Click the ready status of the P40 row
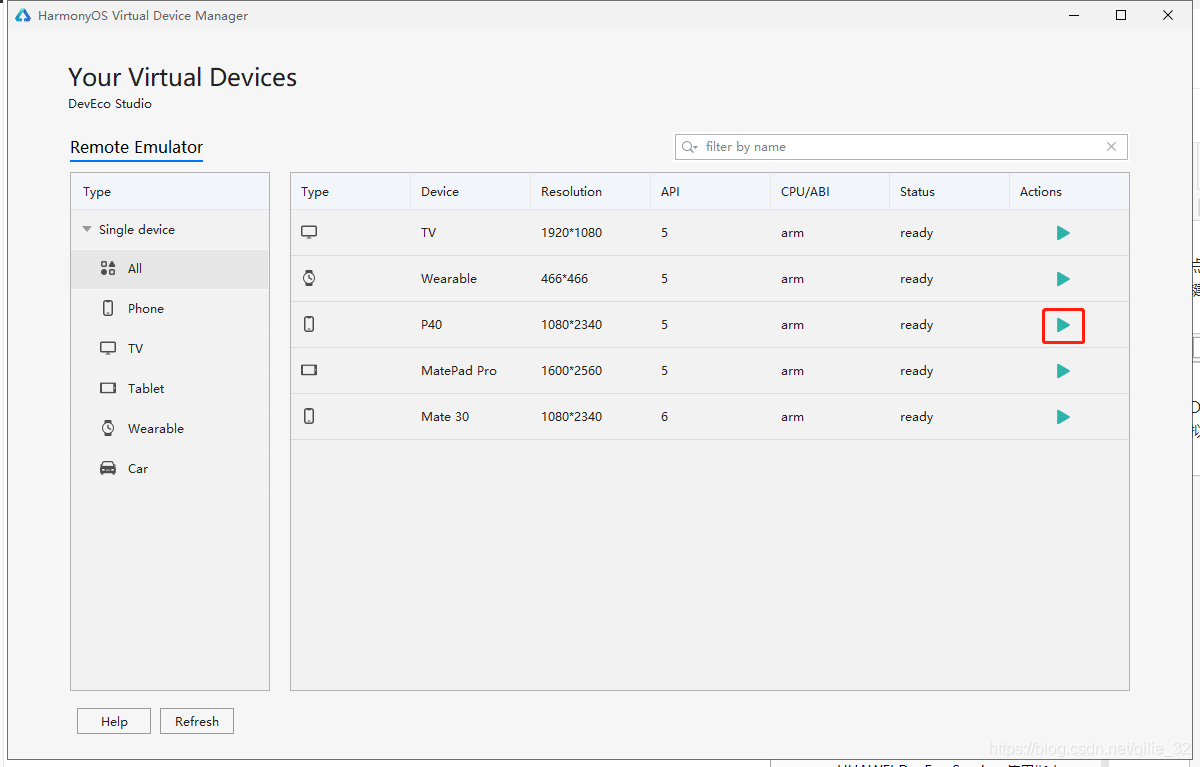 [x=916, y=325]
